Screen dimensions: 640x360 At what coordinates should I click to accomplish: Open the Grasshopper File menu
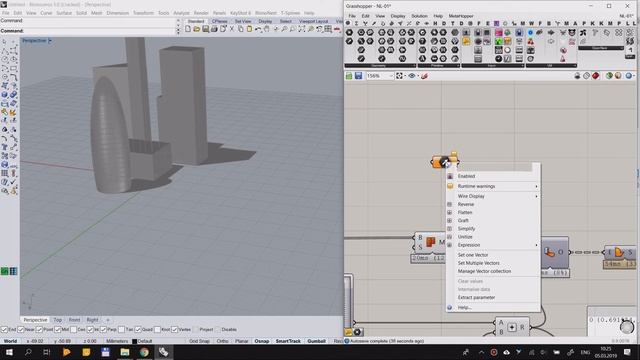point(352,16)
